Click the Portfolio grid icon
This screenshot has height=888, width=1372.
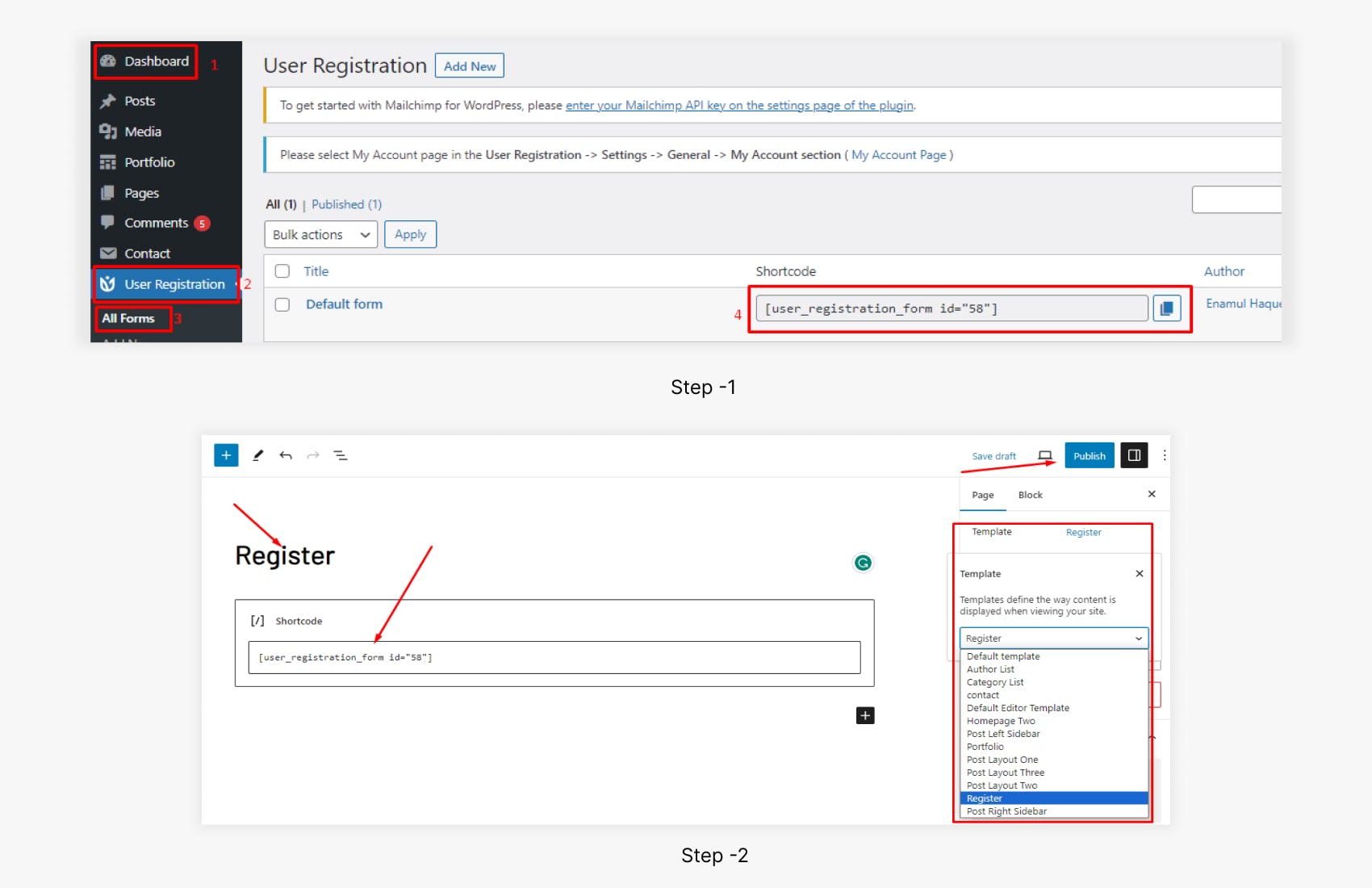(108, 162)
